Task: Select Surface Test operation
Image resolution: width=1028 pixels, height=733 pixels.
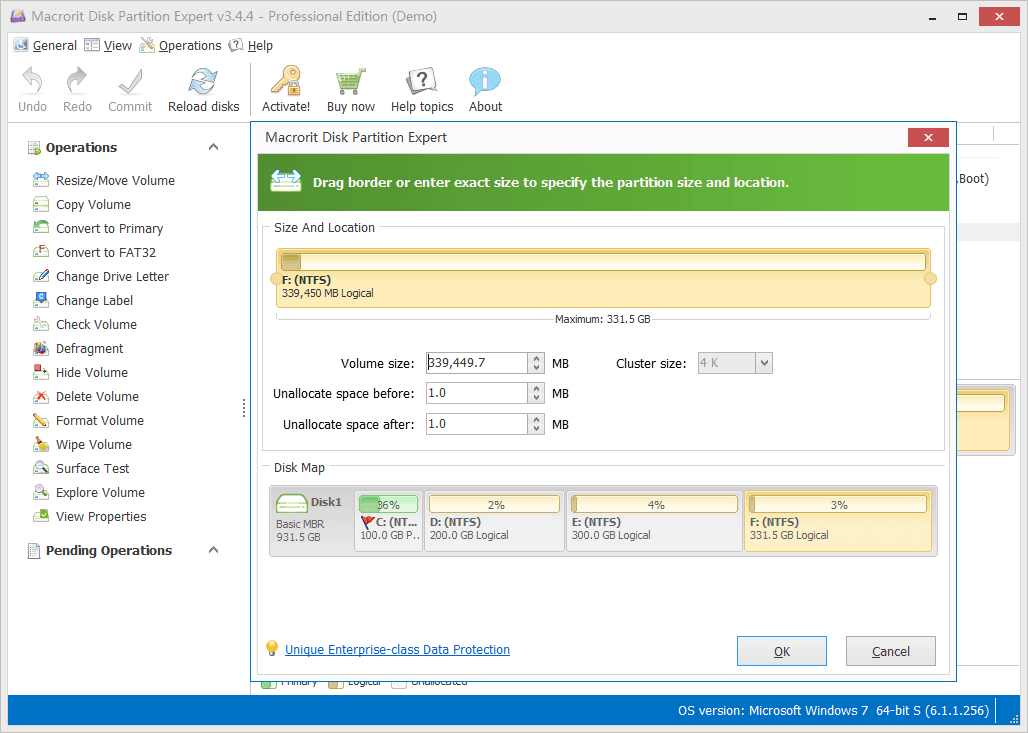Action: click(92, 469)
